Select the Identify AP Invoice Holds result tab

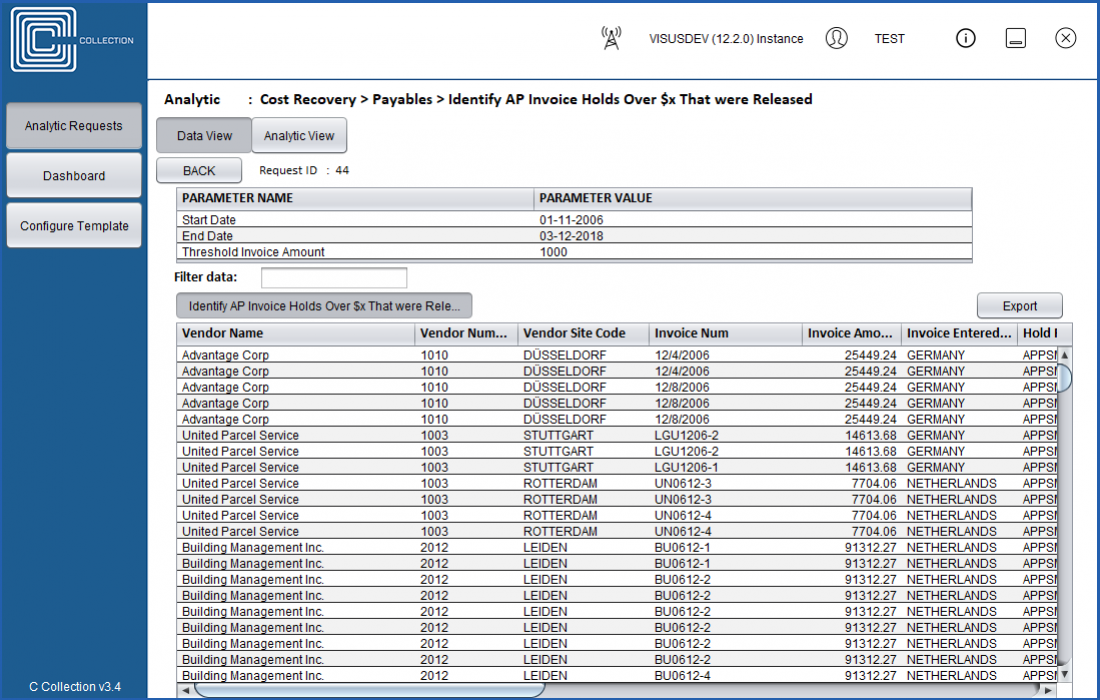coord(324,306)
